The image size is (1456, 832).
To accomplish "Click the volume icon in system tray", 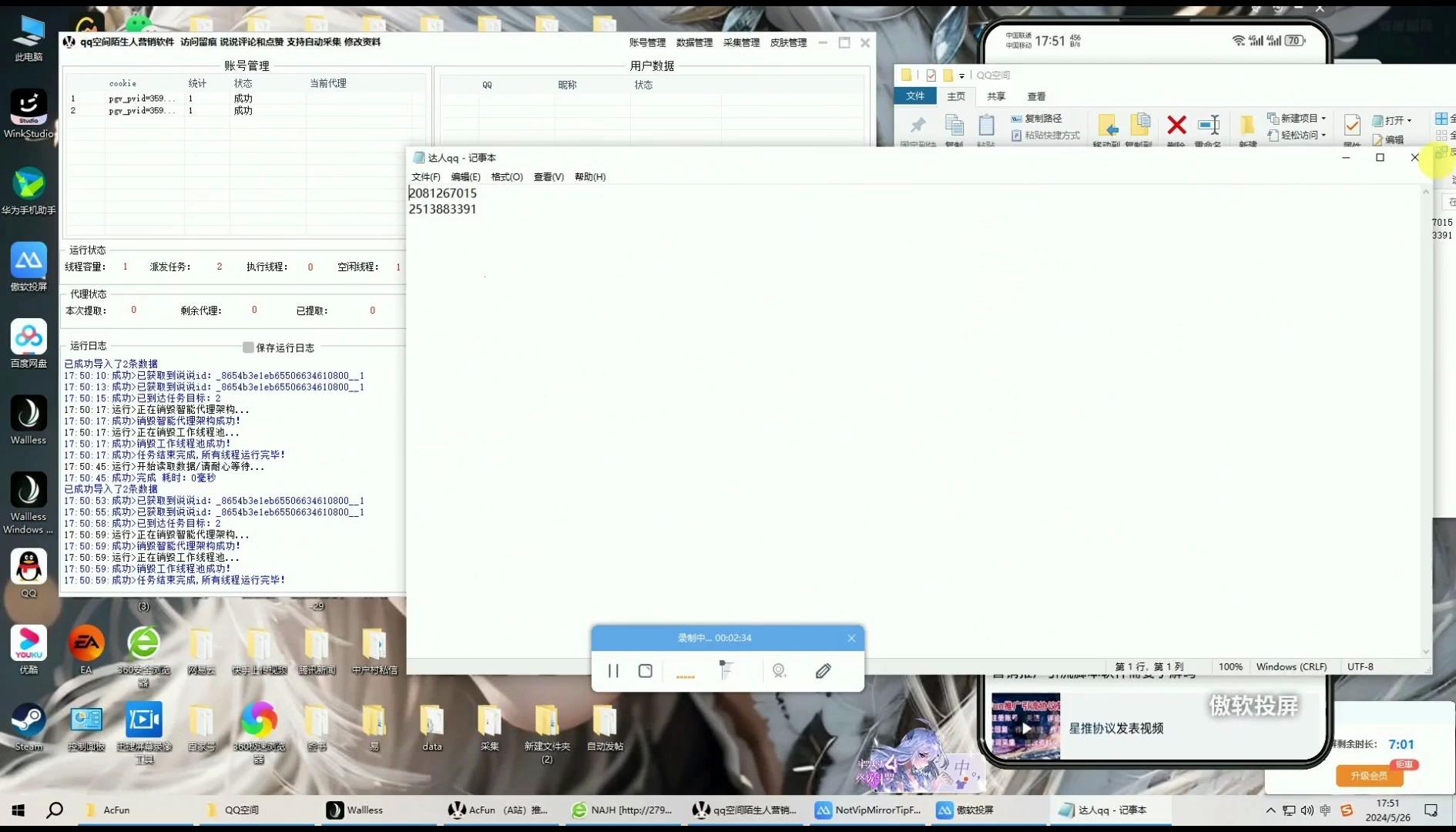I will (1307, 810).
